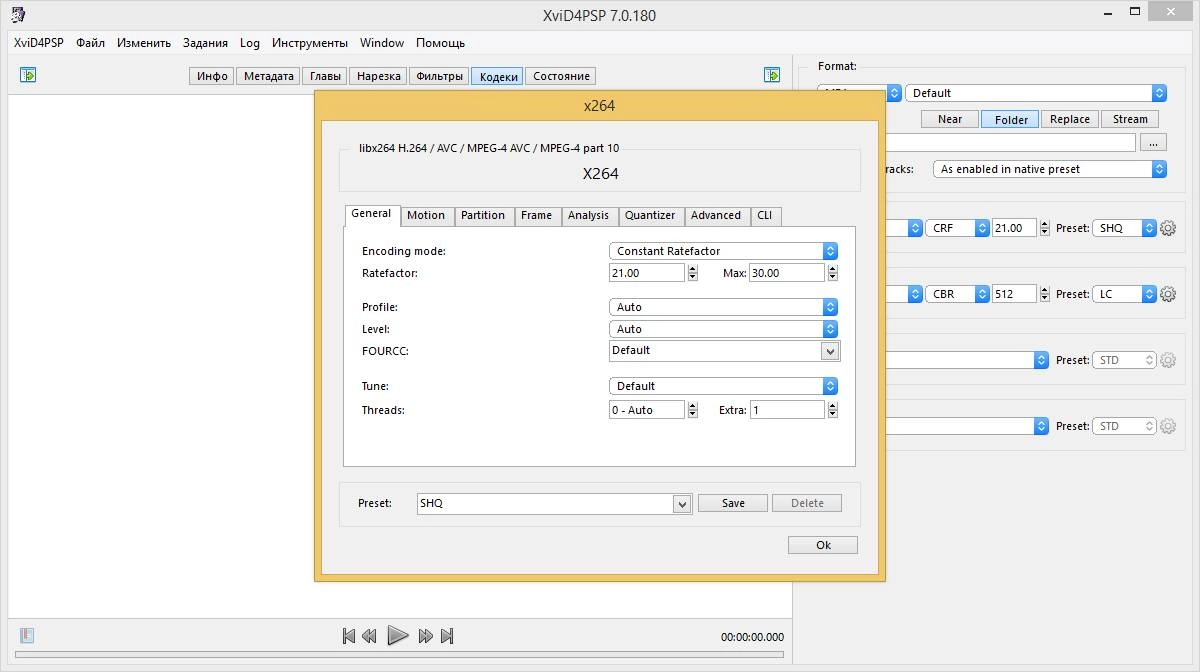
Task: Switch to the Advanced tab
Action: click(x=716, y=215)
